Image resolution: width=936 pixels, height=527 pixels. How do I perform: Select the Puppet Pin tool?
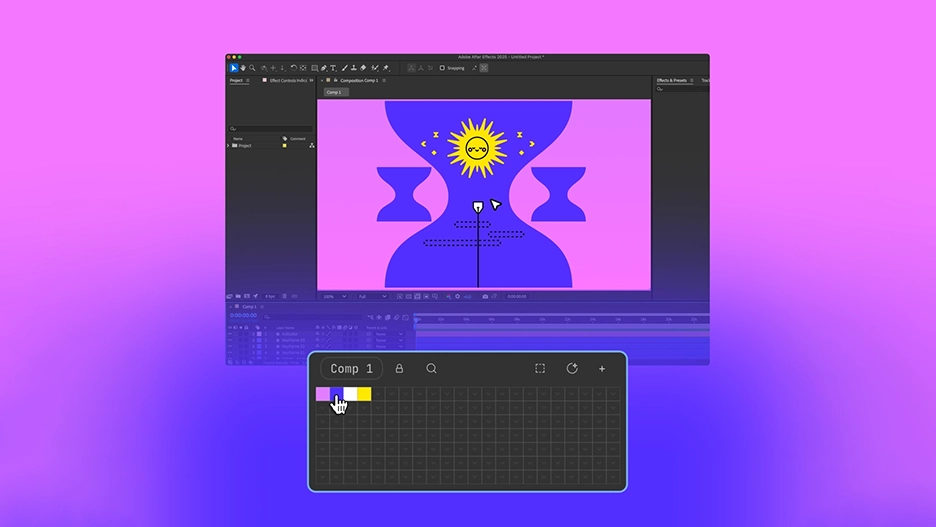[386, 68]
